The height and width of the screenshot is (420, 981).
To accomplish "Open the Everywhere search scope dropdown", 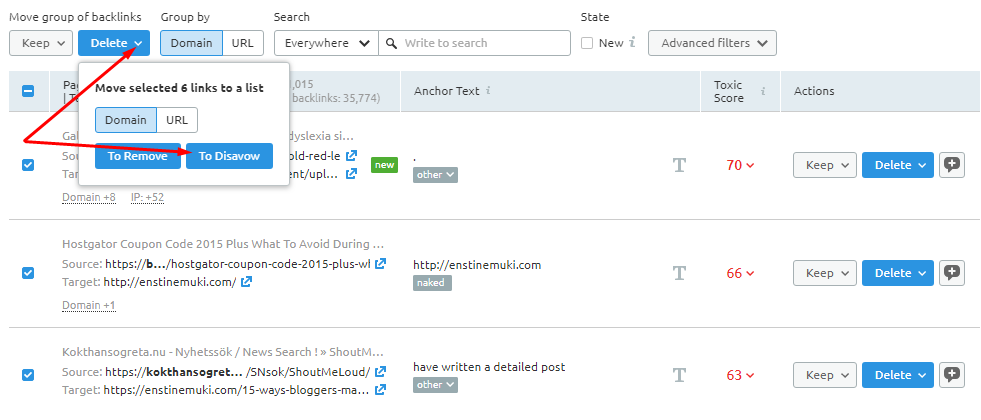I will [325, 43].
